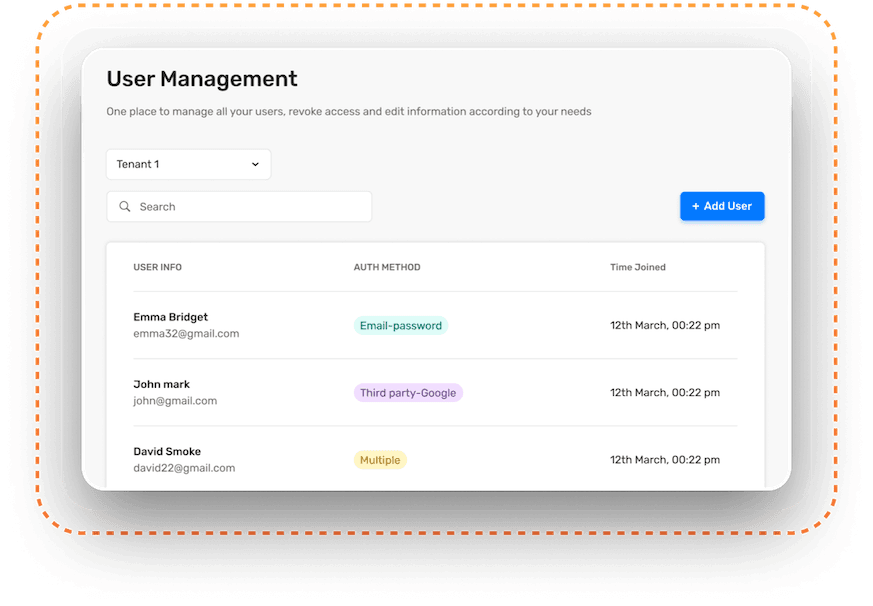873x606 pixels.
Task: Select the Tenant 1 label in selector
Action: click(138, 164)
